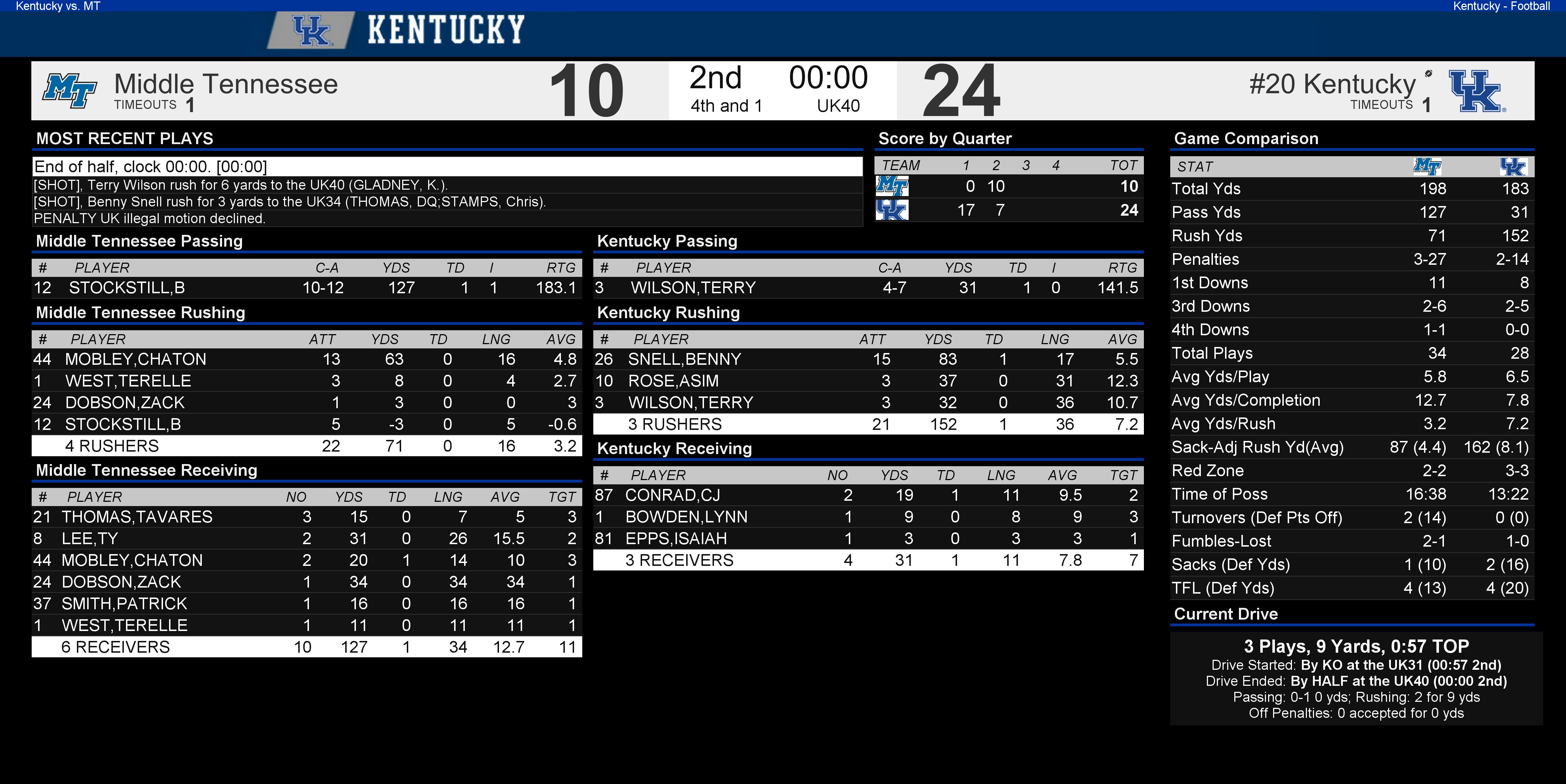Click the Current Drive summary panel
1566x784 pixels.
click(1356, 678)
